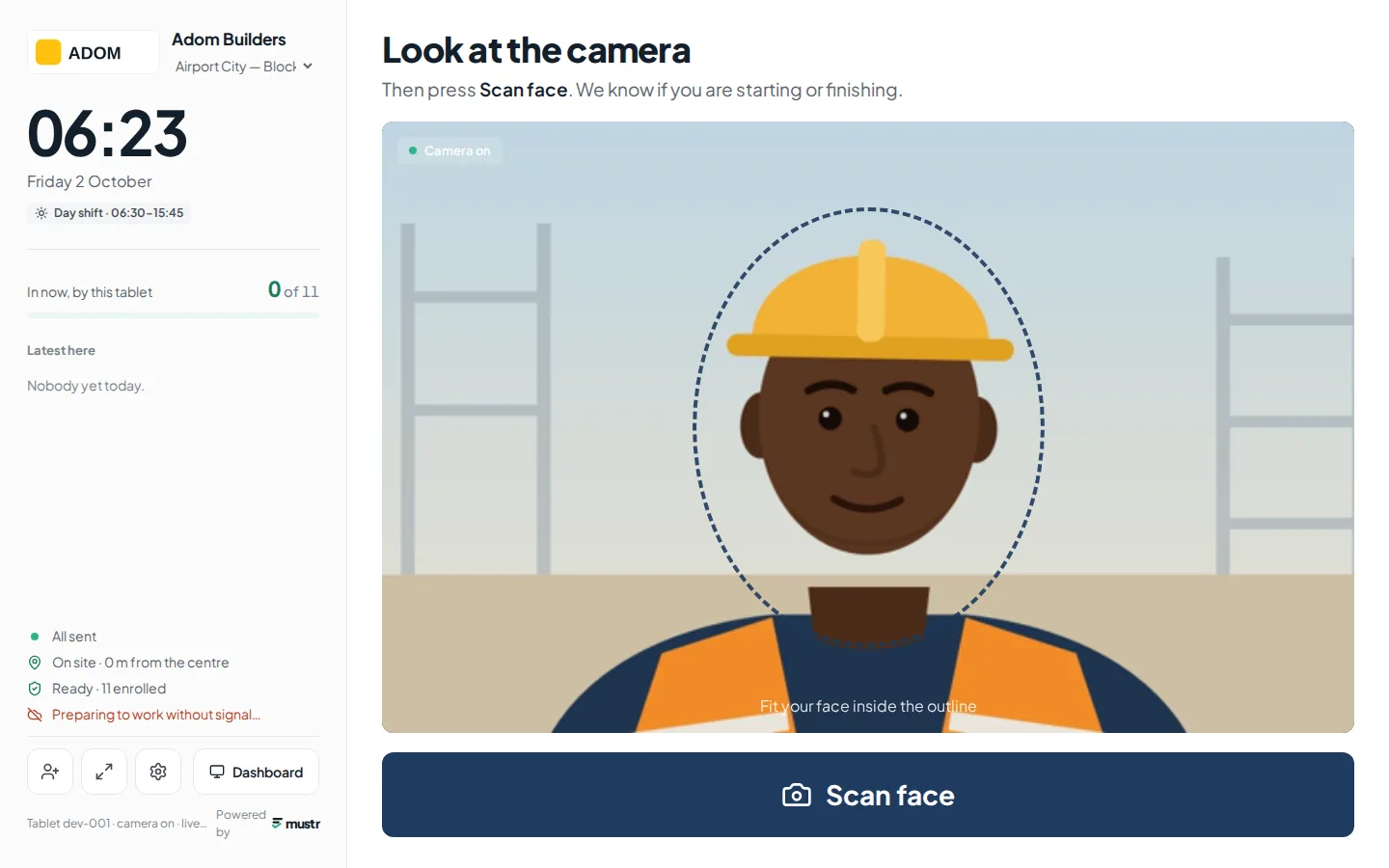Click the Friday 2 October date
This screenshot has height=868, width=1389.
(x=90, y=181)
